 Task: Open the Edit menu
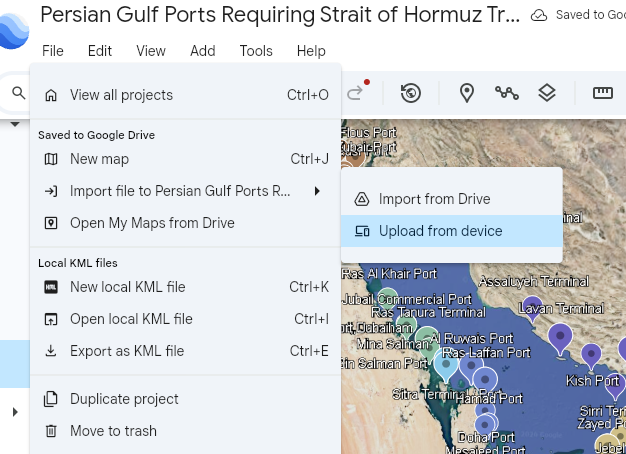[100, 51]
